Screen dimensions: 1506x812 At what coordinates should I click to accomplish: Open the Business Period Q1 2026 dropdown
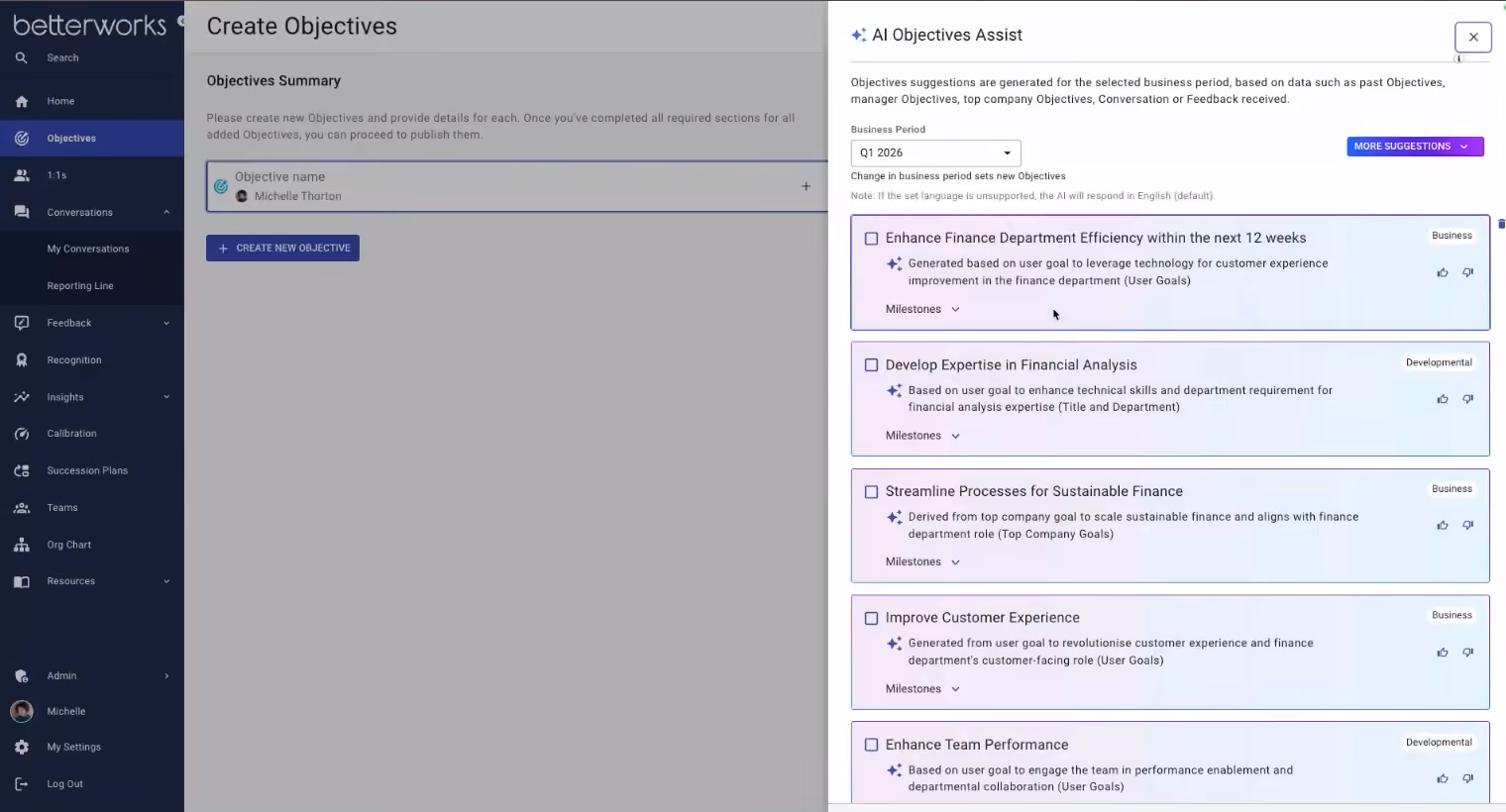coord(935,152)
